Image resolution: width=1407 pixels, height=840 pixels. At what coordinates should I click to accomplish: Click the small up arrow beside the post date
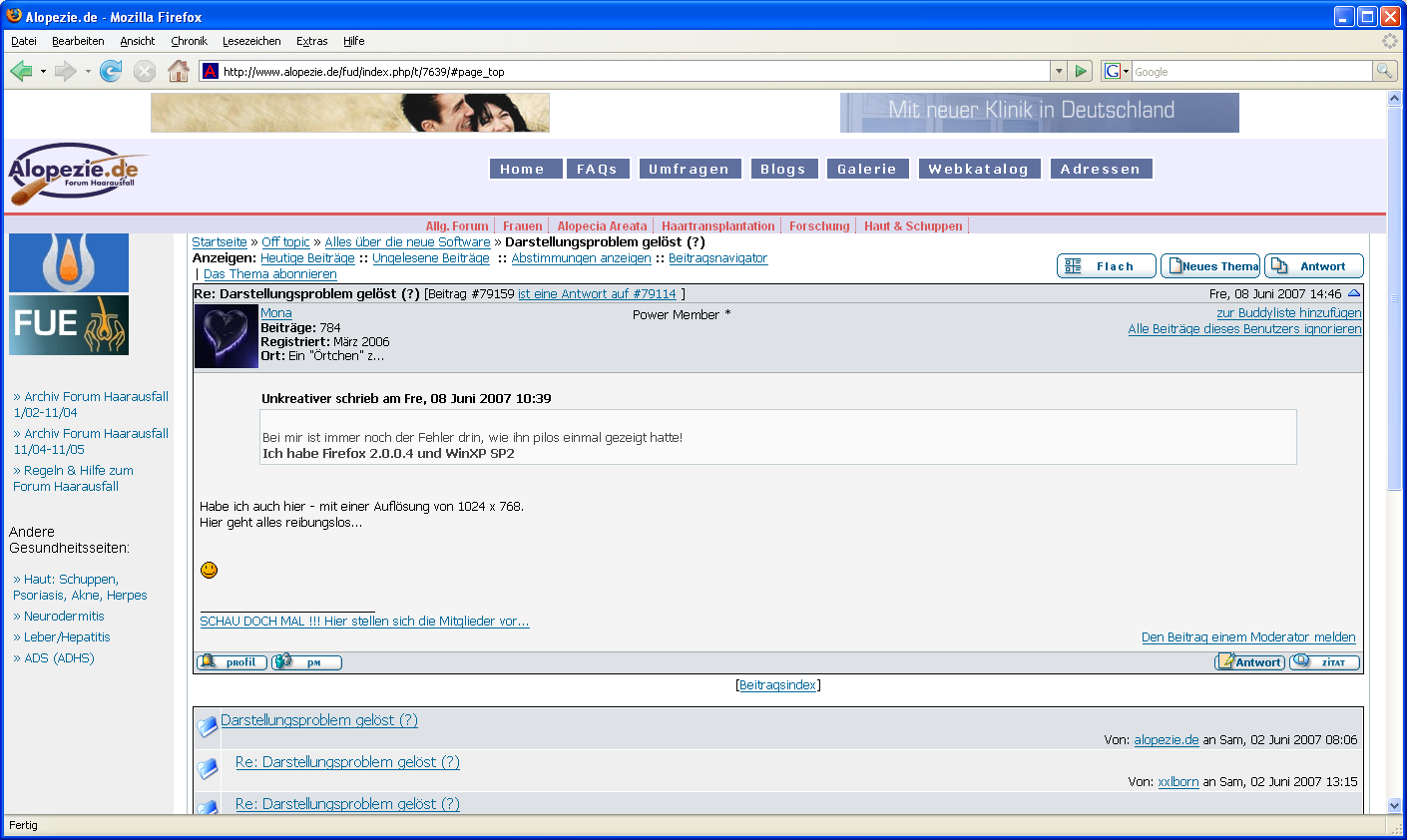click(x=1354, y=293)
